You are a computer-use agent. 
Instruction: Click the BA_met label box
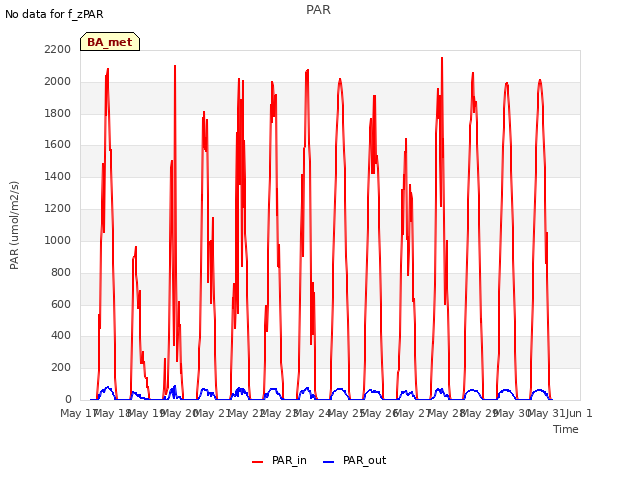click(x=110, y=42)
